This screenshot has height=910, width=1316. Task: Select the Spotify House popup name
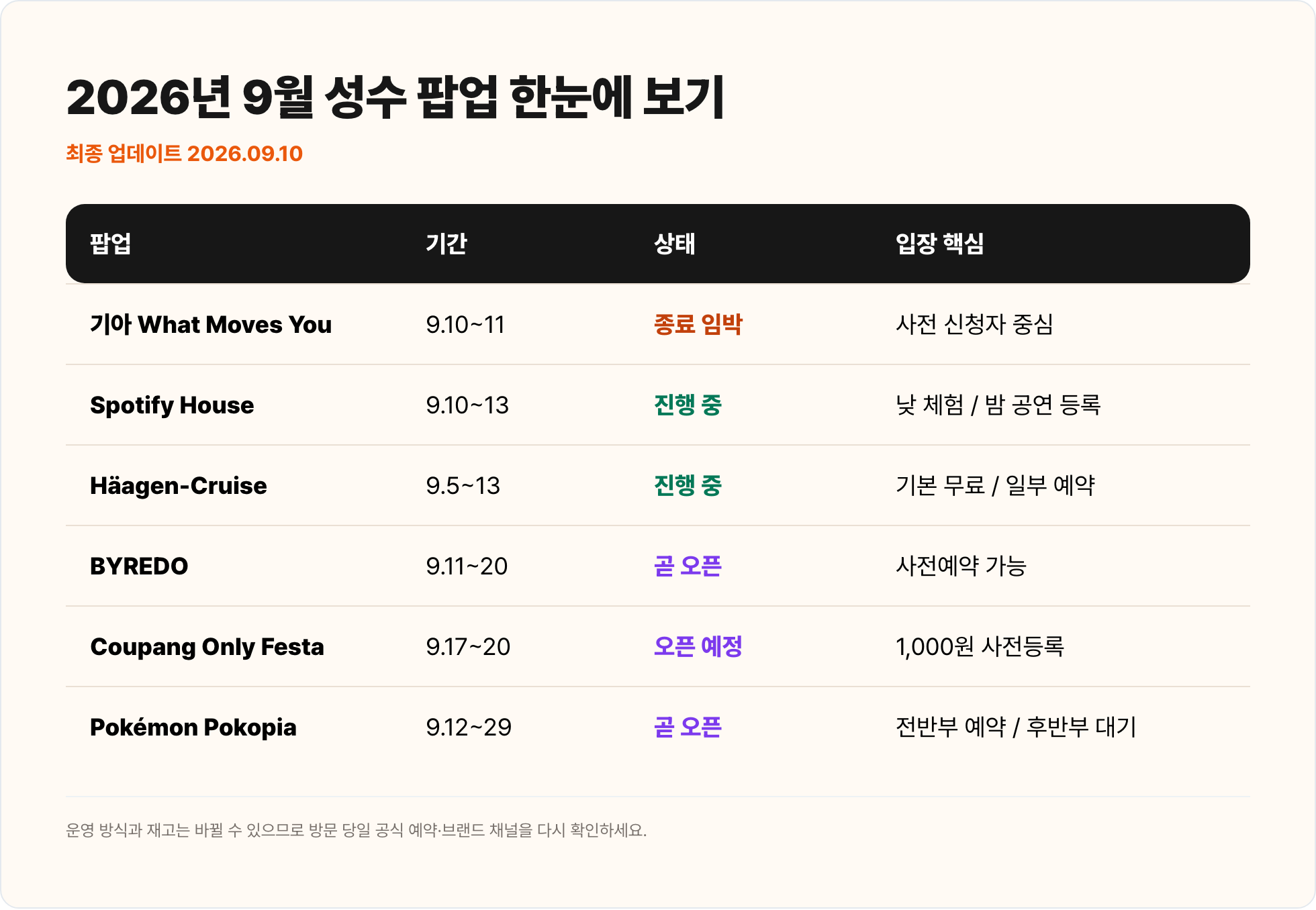coord(172,405)
